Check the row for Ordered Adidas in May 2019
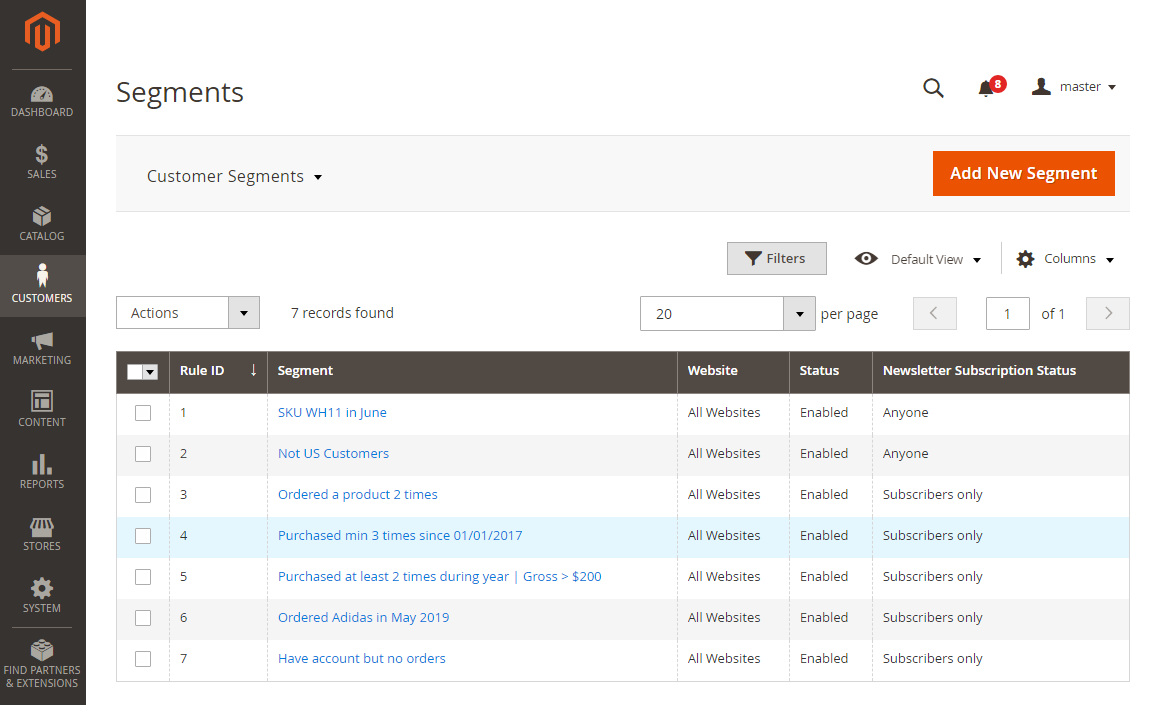This screenshot has width=1153, height=705. pyautogui.click(x=142, y=617)
